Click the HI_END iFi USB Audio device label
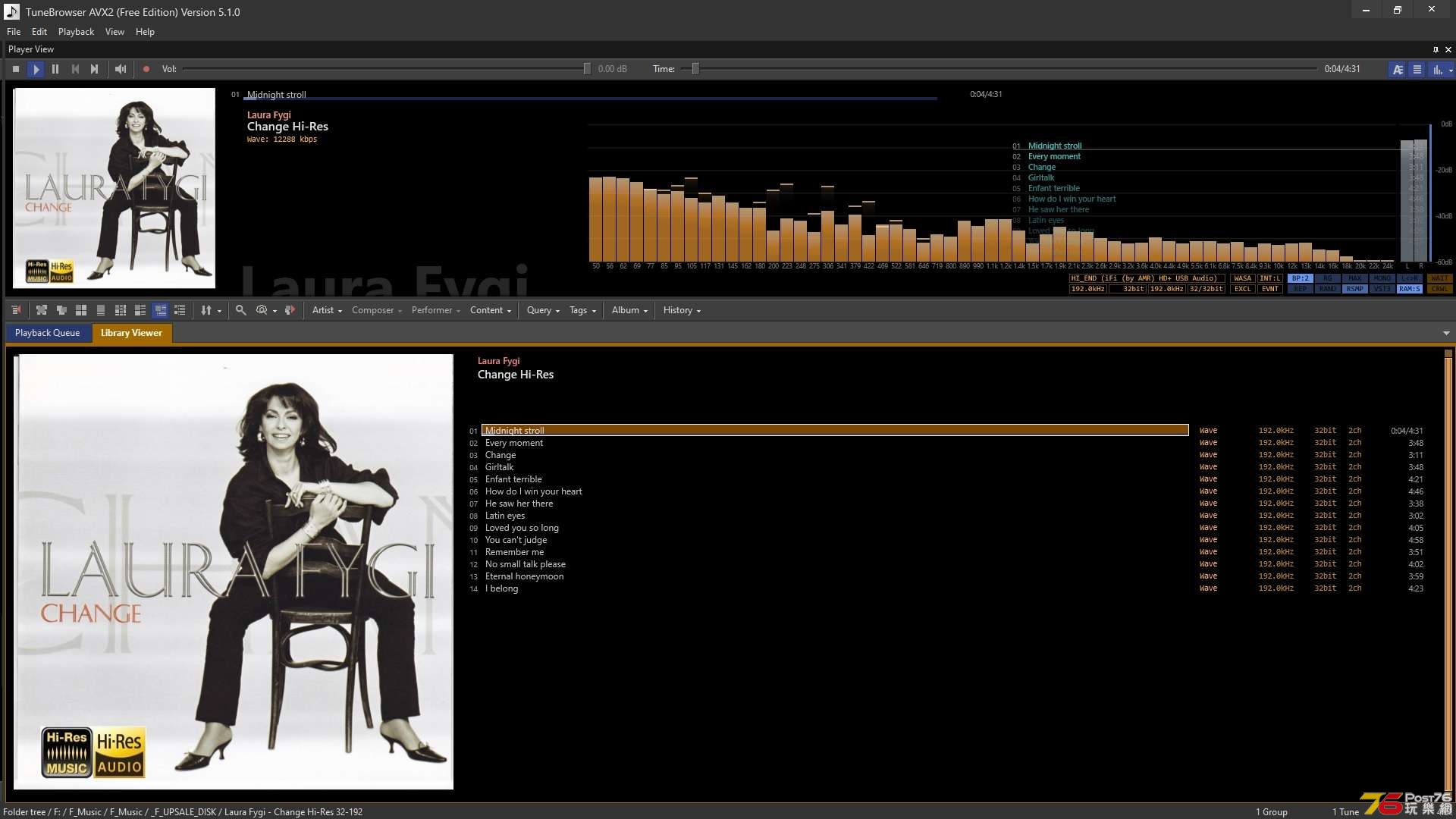 pos(1147,278)
